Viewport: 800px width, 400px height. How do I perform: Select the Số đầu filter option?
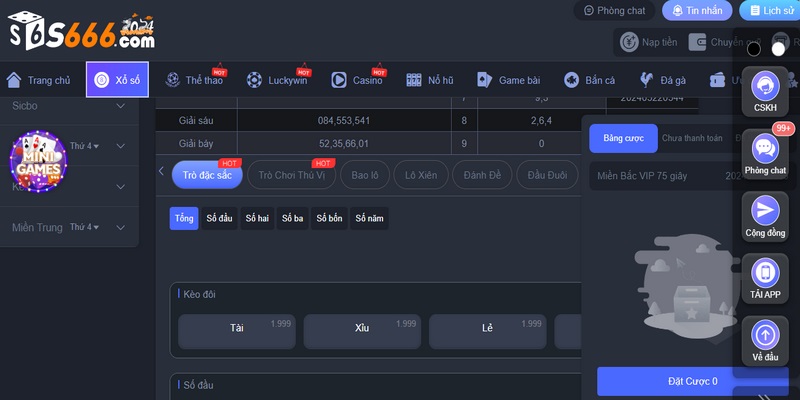click(x=220, y=218)
